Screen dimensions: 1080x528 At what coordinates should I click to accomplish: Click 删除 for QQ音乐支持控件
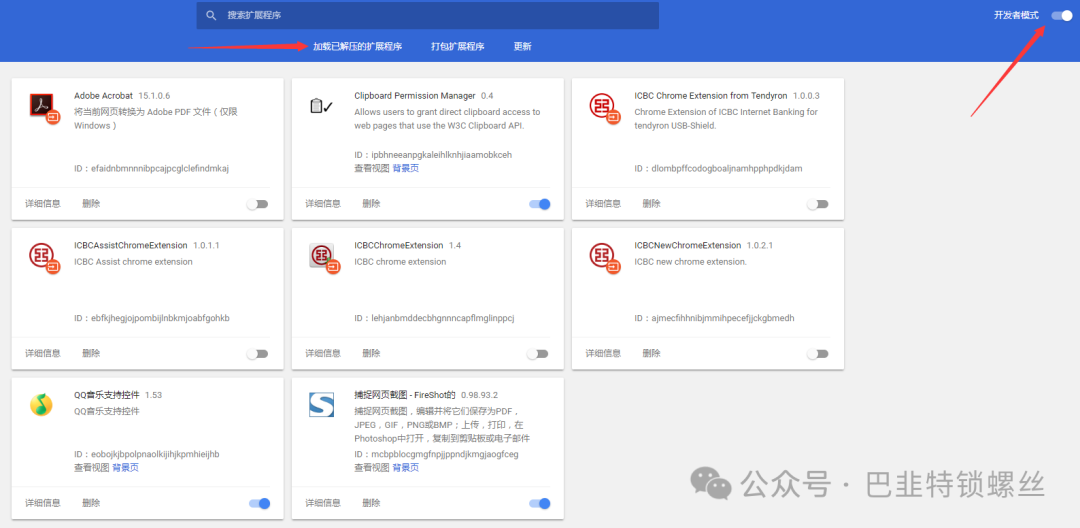tap(91, 503)
